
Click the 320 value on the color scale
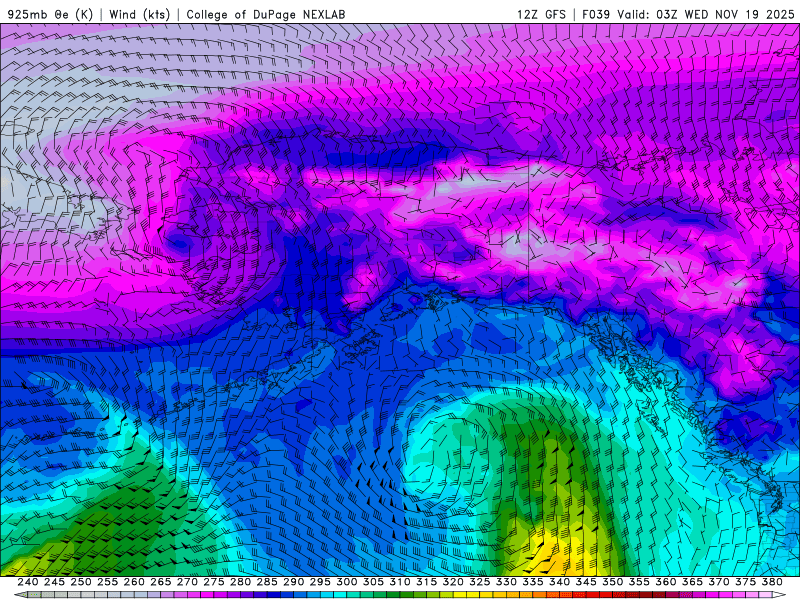[x=453, y=582]
